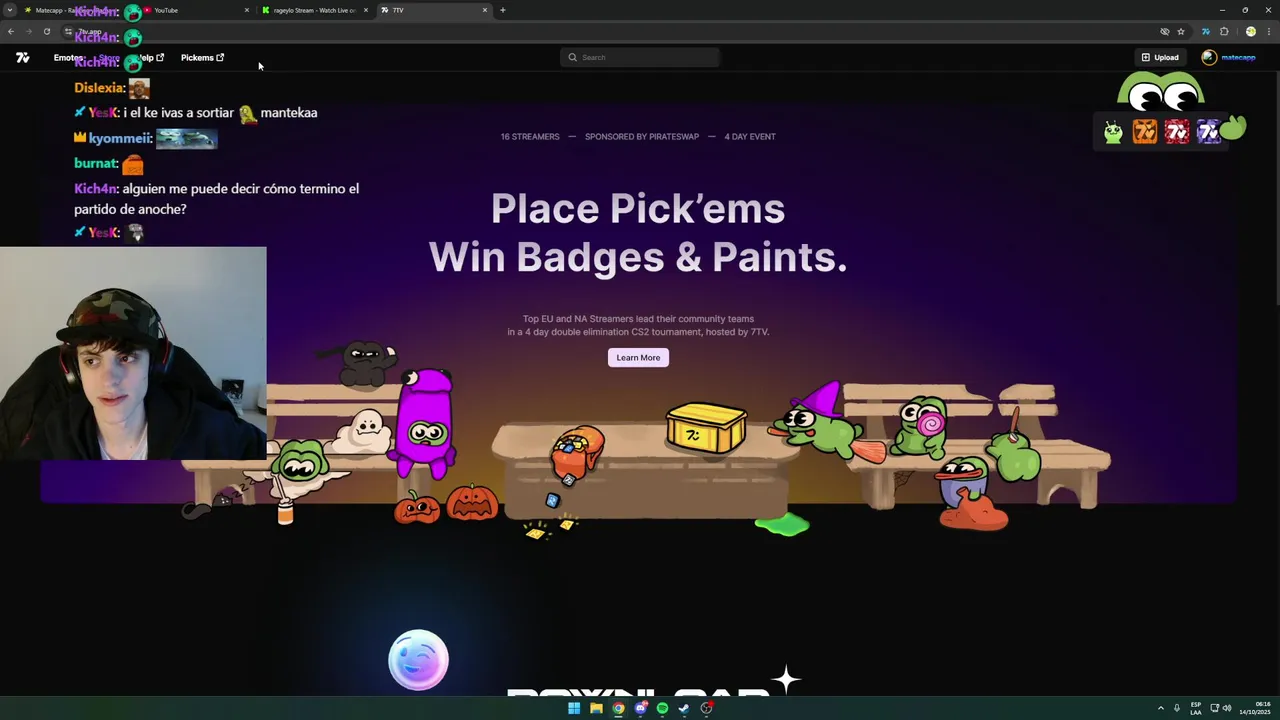This screenshot has height=720, width=1280.
Task: Bookmark this page with the star
Action: tap(1181, 31)
